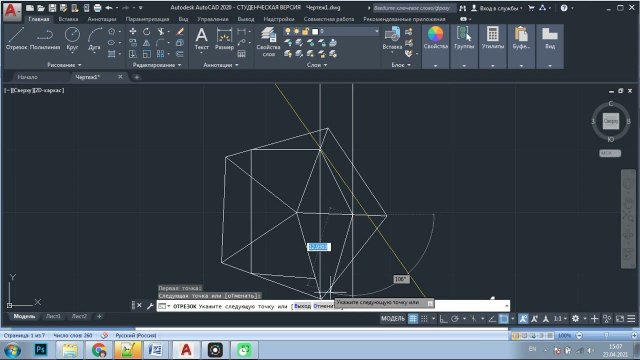Click the Fillet tool icon
The image size is (640, 360).
tap(160, 42)
